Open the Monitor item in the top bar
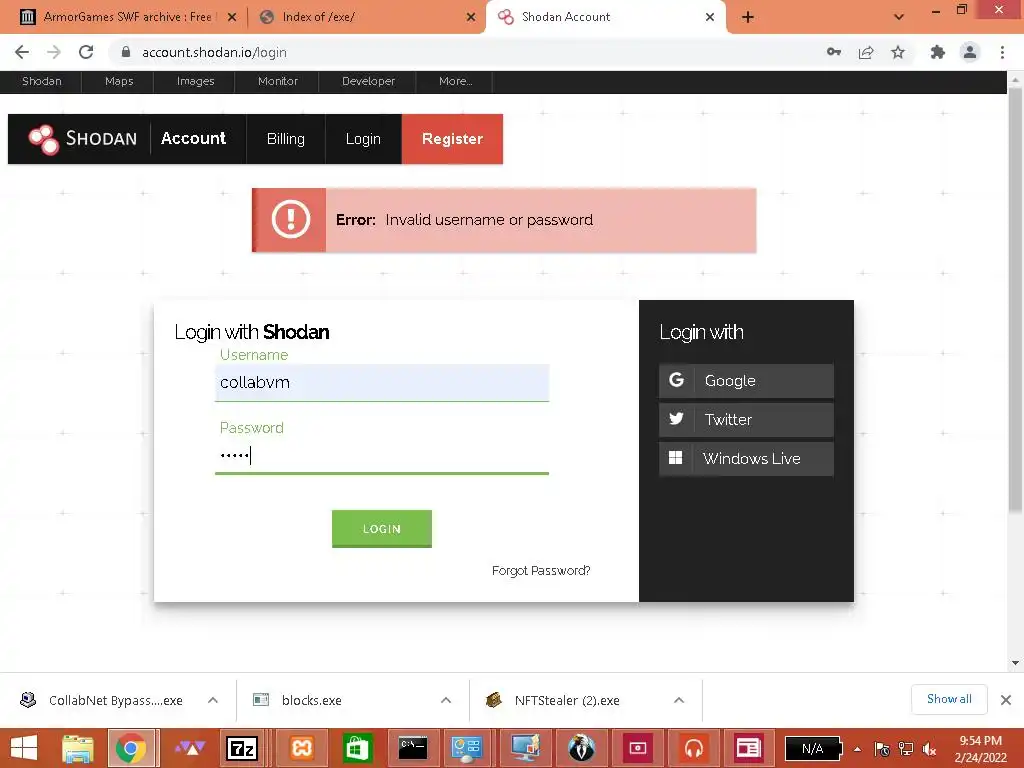Screen dimensions: 1024x768 point(278,82)
